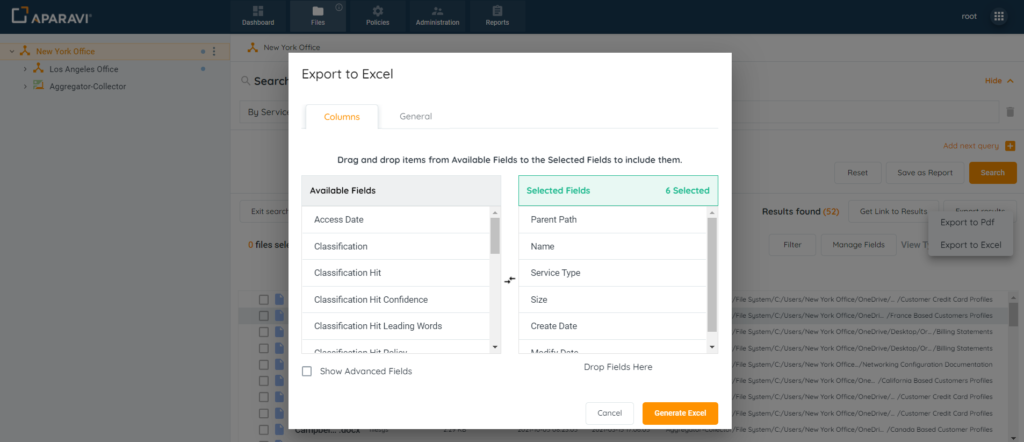Expand the Los Angeles Office tree node
The height and width of the screenshot is (442, 1024).
click(x=25, y=69)
